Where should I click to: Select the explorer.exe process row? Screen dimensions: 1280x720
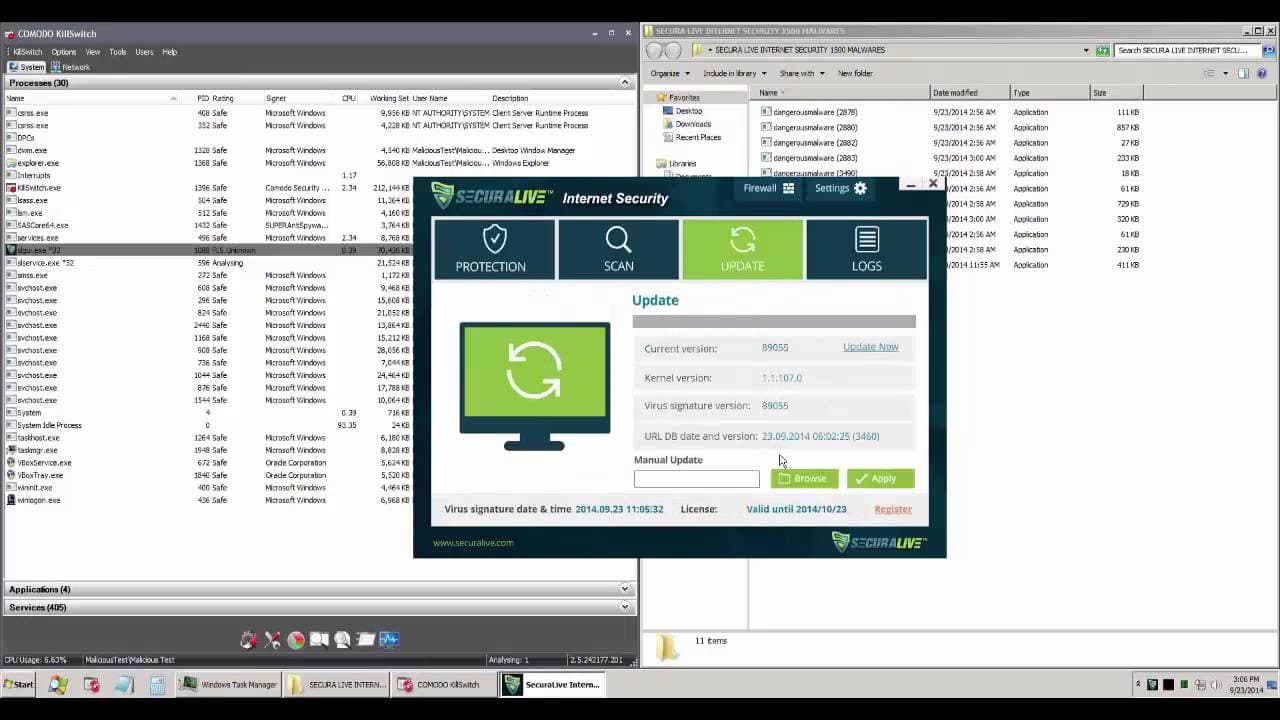coord(320,163)
